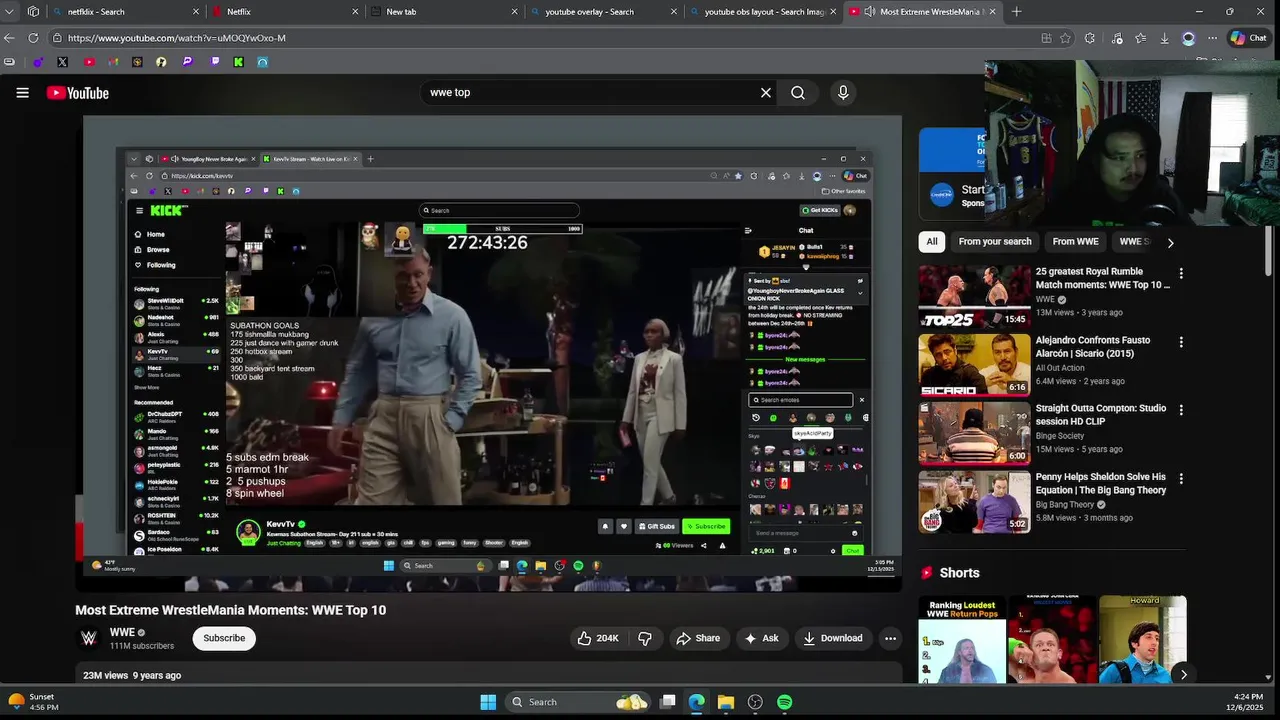
Task: Open more actions menu beside Download
Action: click(x=890, y=638)
